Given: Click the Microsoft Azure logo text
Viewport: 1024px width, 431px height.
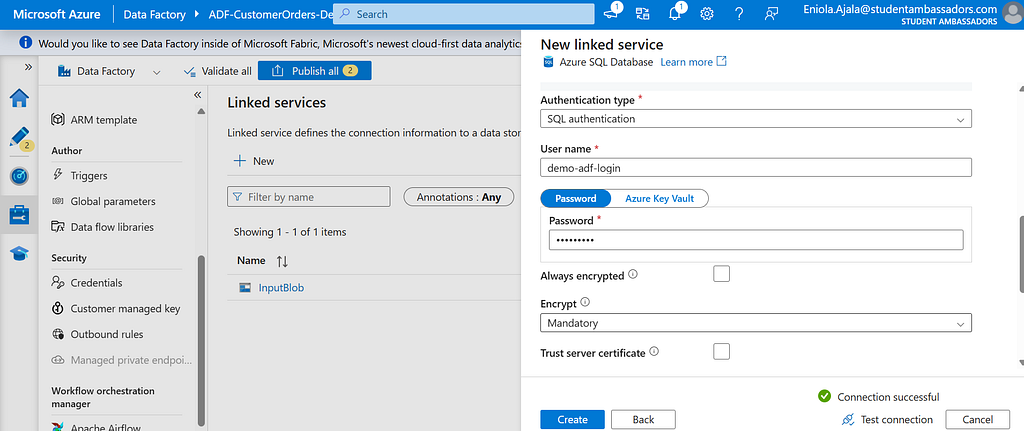Looking at the screenshot, I should point(57,14).
